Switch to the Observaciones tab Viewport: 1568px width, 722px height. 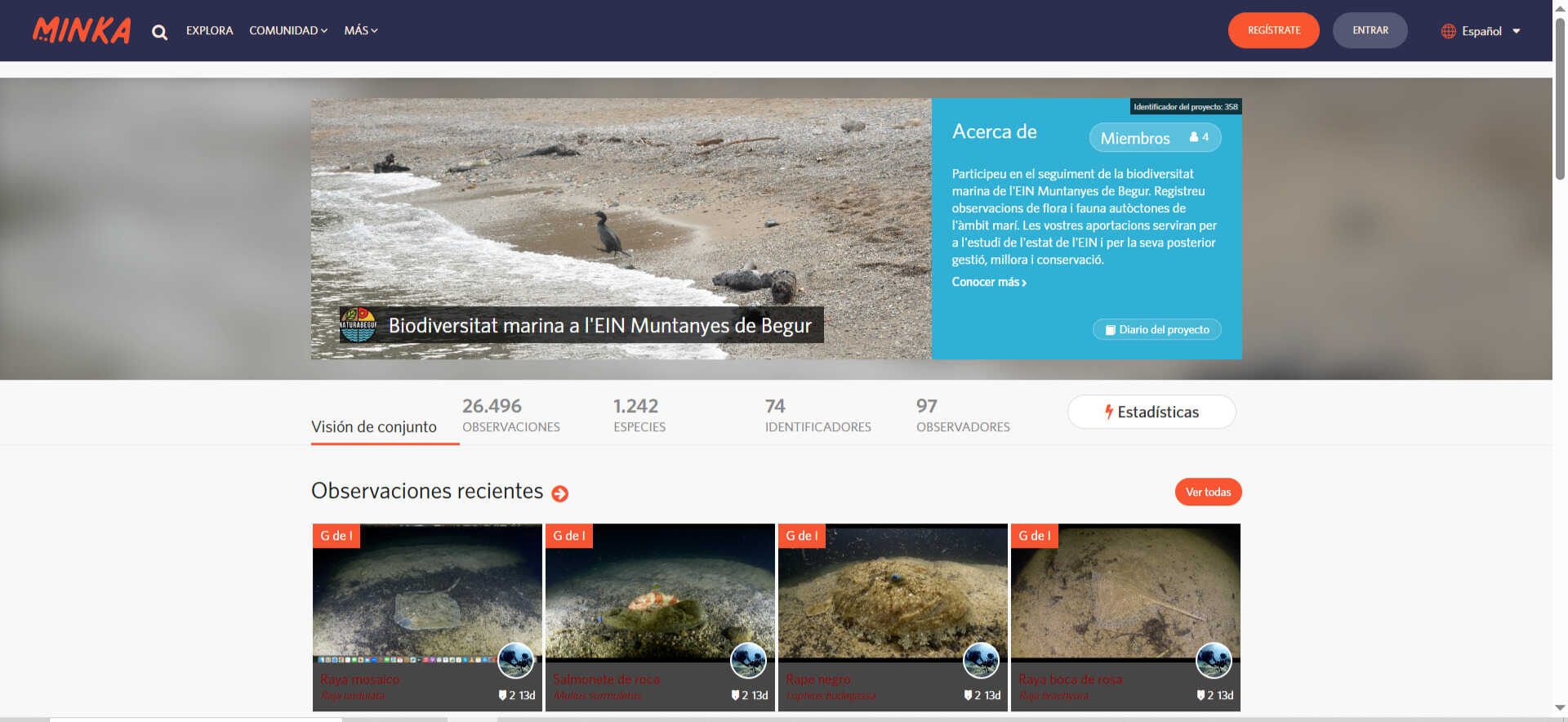(510, 415)
